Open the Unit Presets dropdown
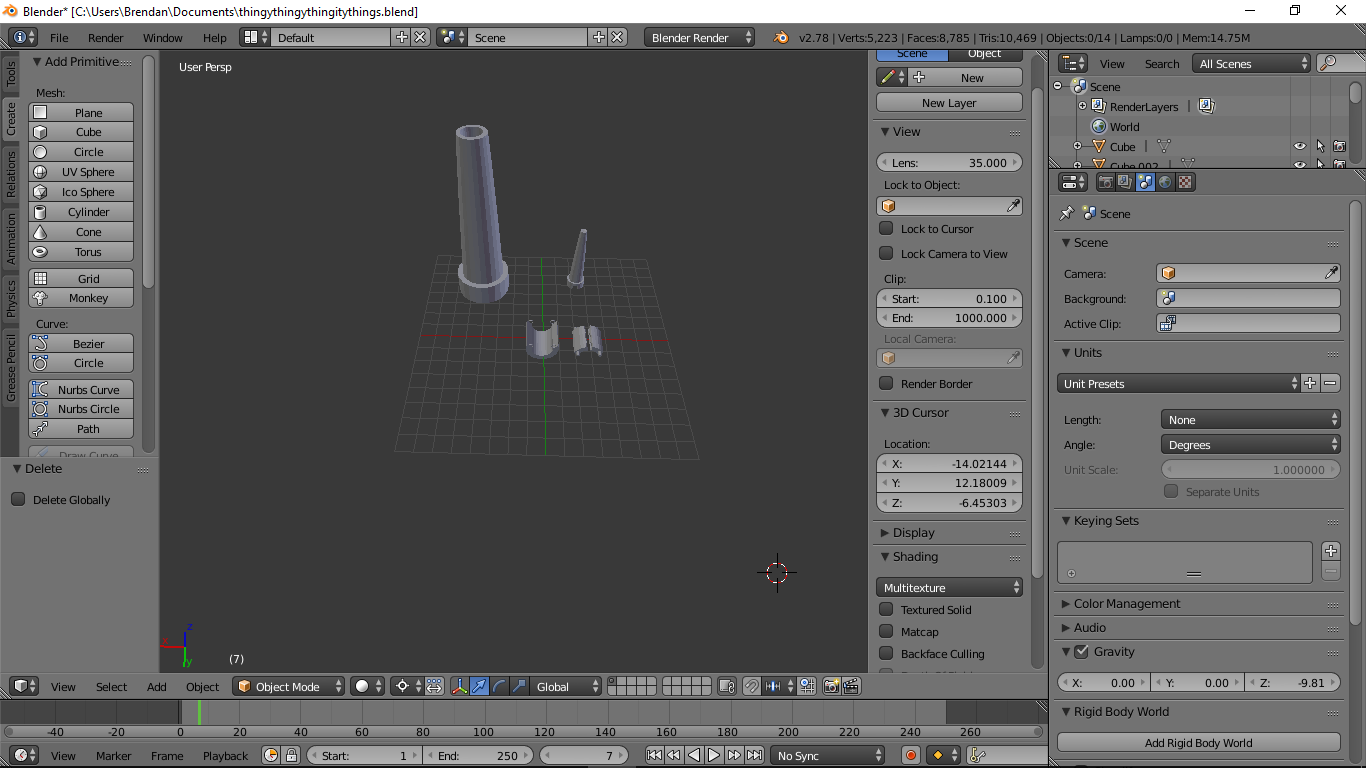Viewport: 1366px width, 768px height. 1178,383
